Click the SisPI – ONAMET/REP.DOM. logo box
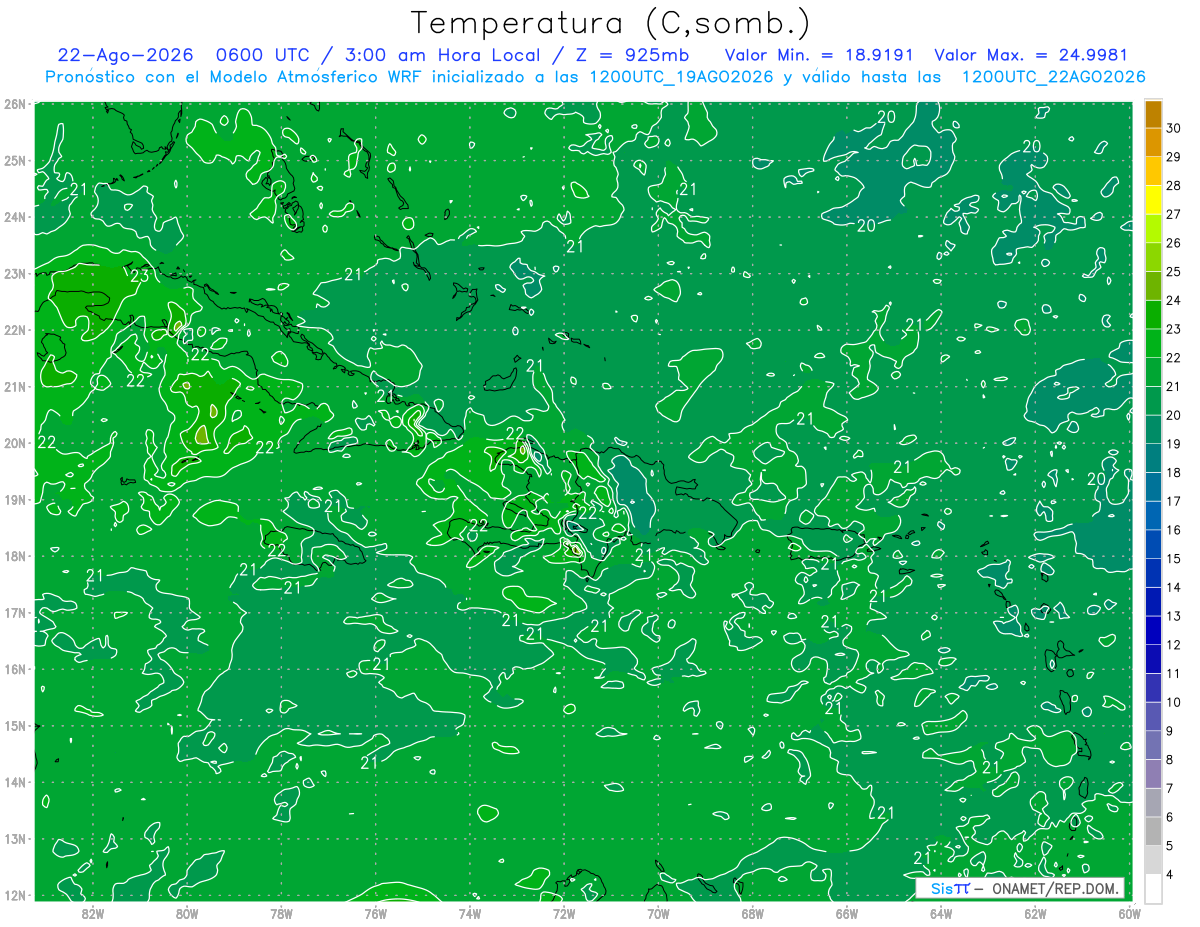 tap(1021, 888)
